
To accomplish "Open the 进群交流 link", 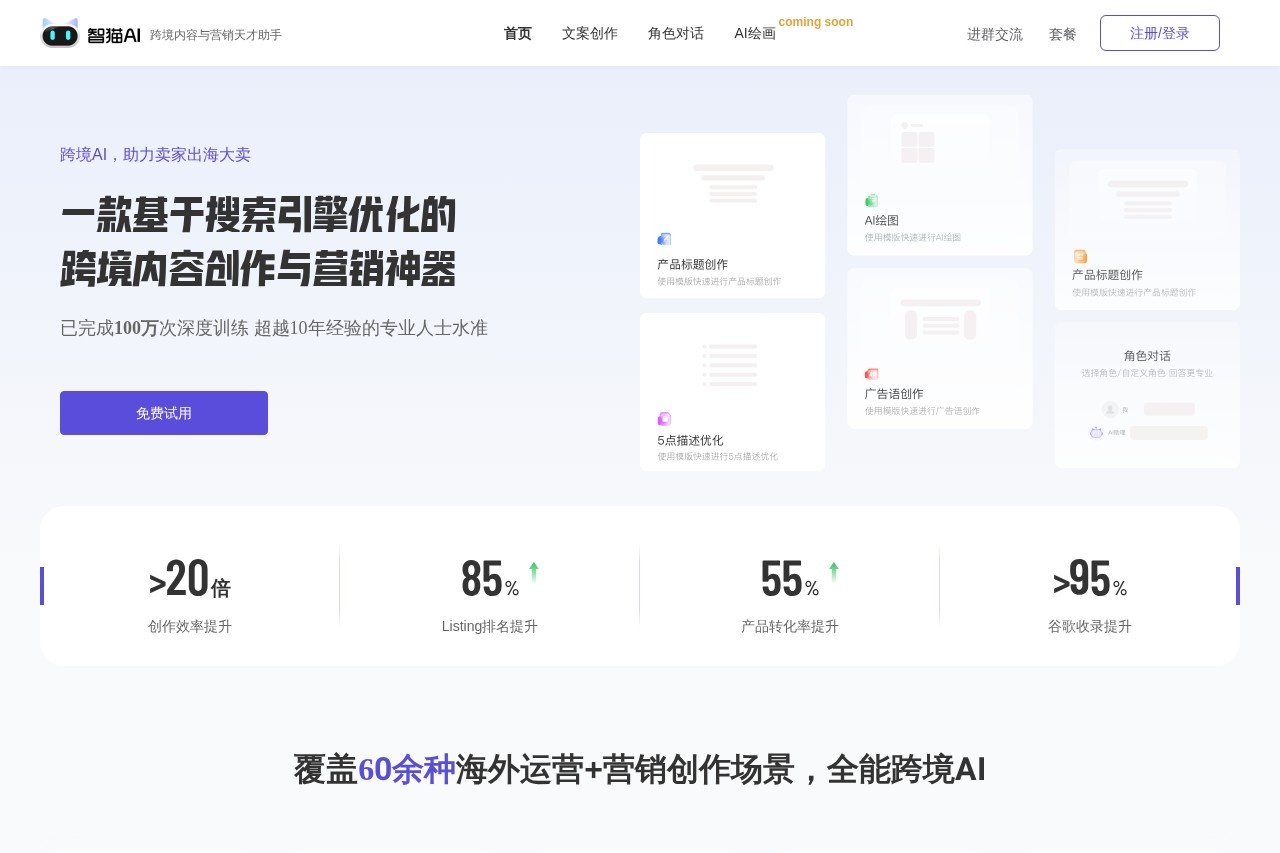I will (994, 34).
